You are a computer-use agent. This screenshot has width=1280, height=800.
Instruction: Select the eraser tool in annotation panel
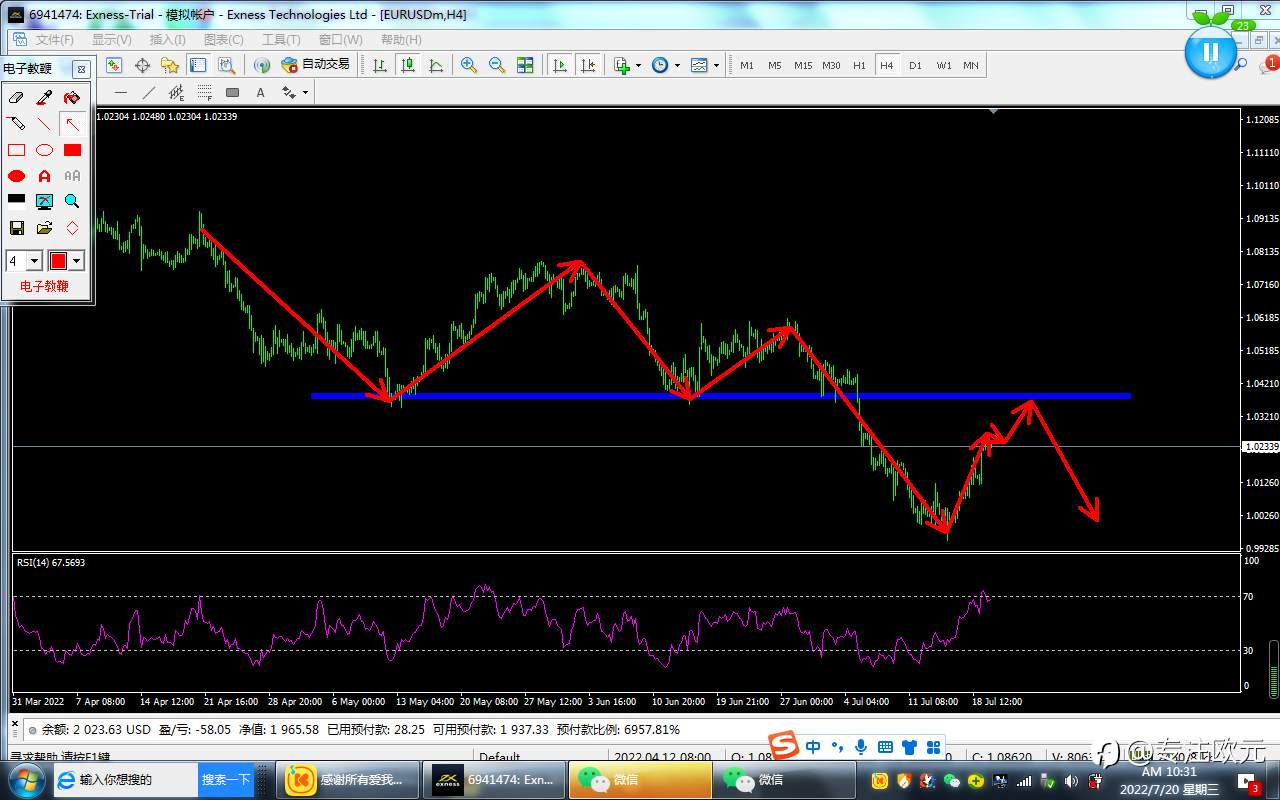[x=16, y=98]
